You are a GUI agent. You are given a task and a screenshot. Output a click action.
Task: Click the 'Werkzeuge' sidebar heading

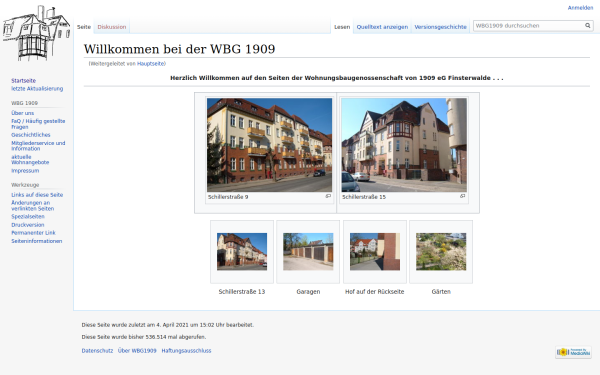(x=25, y=185)
